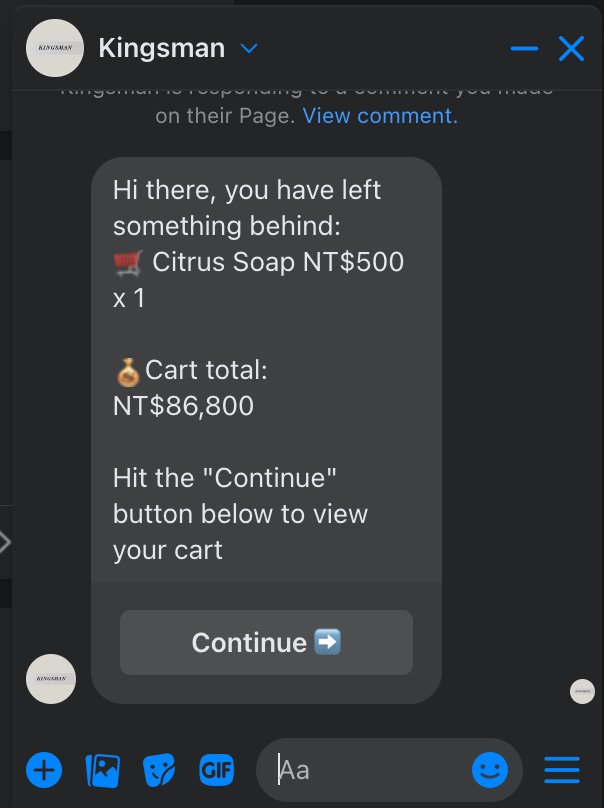
Task: Click the shopping cart emoji beside Citrus Soap
Action: (x=128, y=263)
